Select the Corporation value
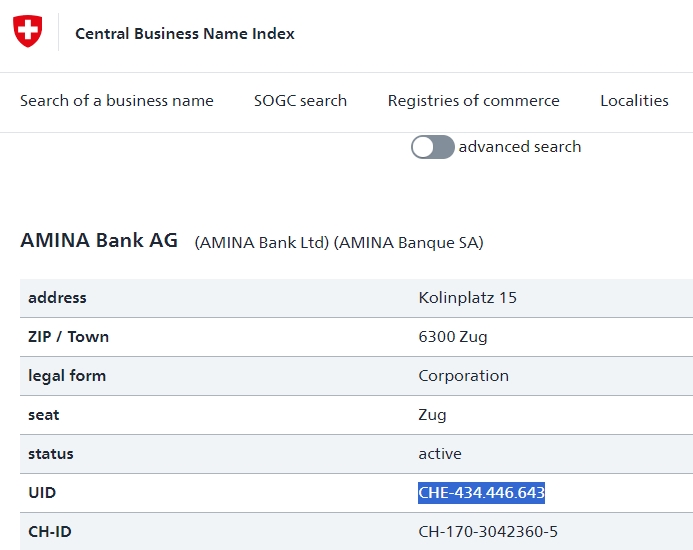The image size is (693, 550). (x=463, y=376)
